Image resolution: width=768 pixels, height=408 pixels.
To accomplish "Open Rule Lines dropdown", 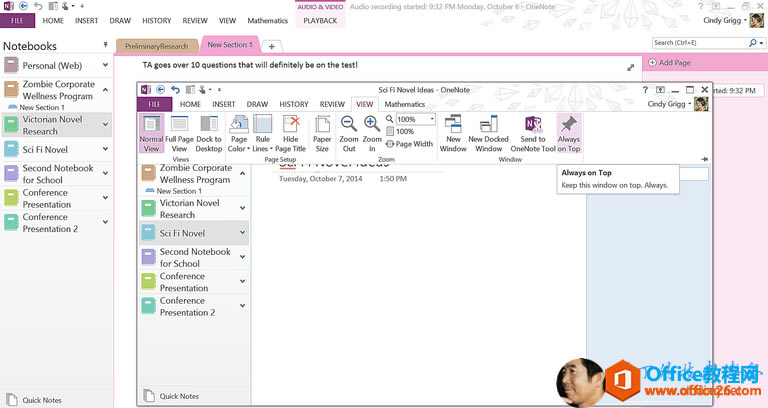I will pos(262,134).
